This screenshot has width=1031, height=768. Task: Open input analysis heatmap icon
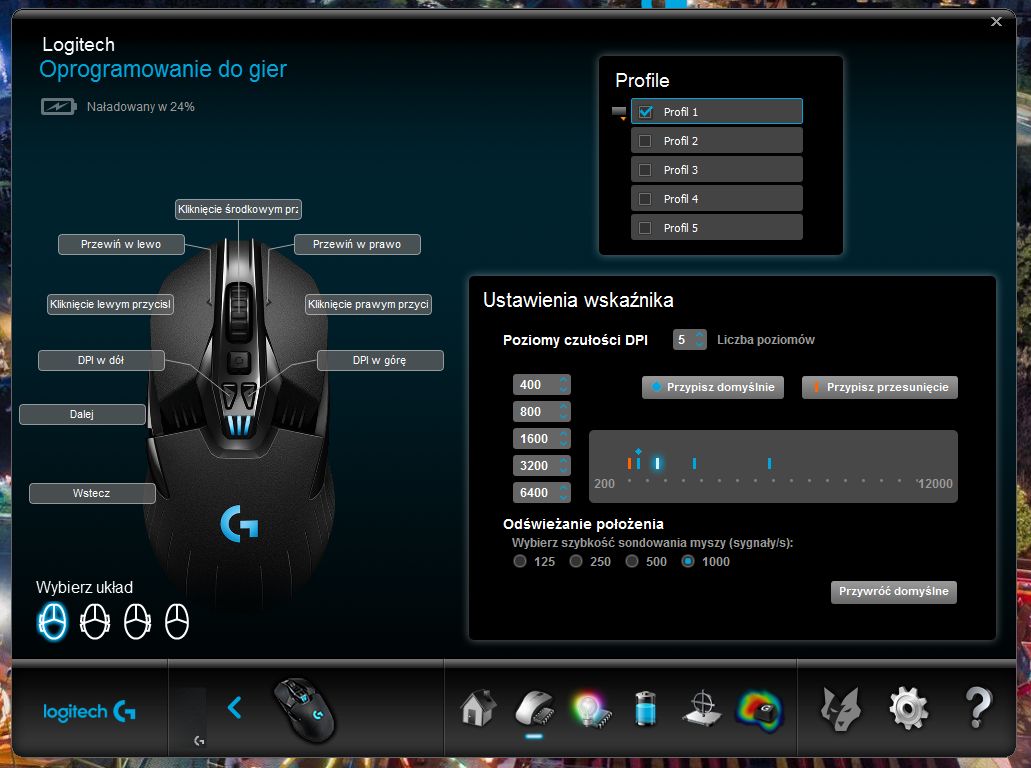tap(760, 710)
